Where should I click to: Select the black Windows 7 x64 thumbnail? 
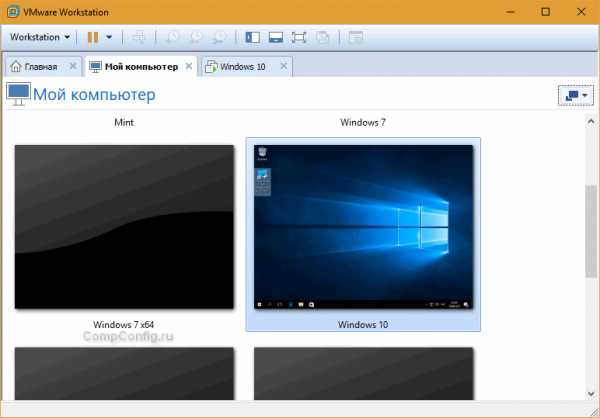click(x=124, y=227)
